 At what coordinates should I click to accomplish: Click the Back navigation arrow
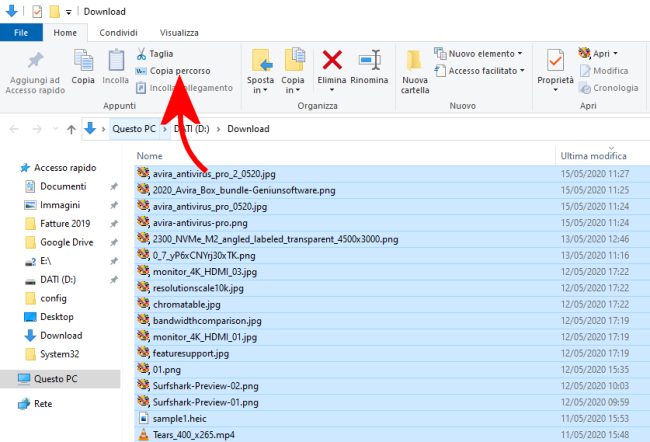tap(14, 129)
